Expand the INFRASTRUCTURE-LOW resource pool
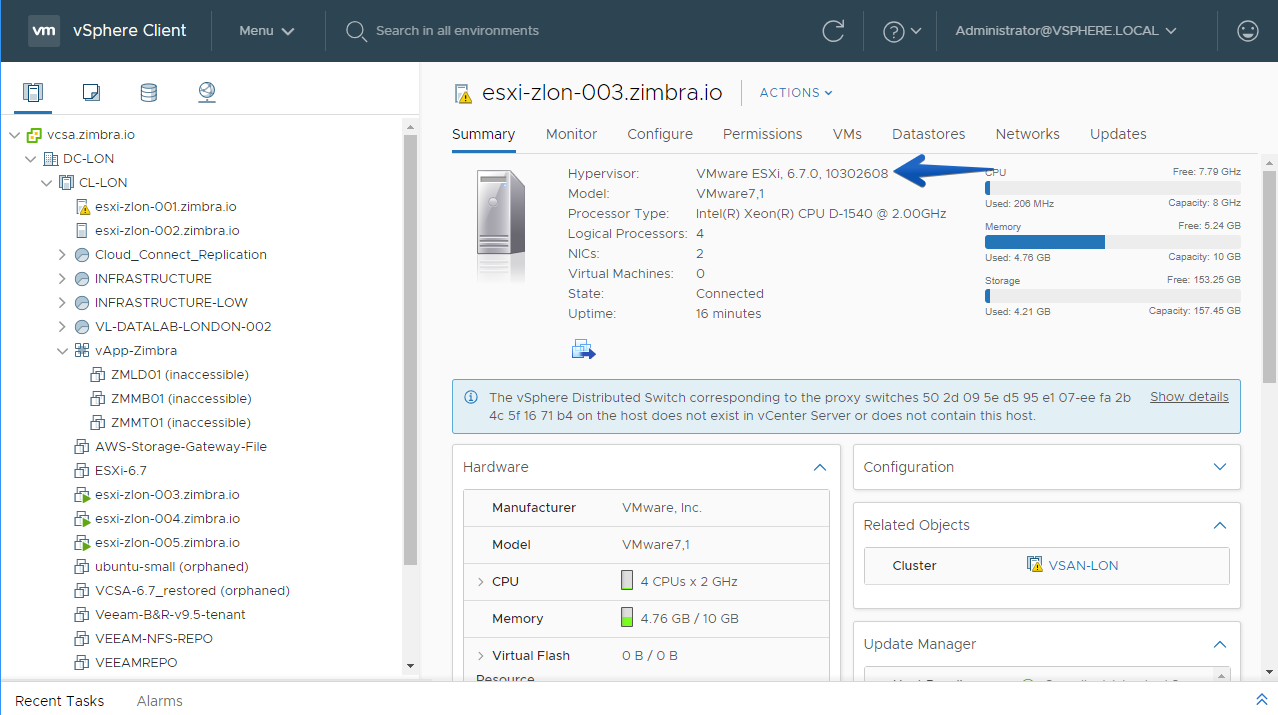Image resolution: width=1278 pixels, height=715 pixels. (62, 303)
